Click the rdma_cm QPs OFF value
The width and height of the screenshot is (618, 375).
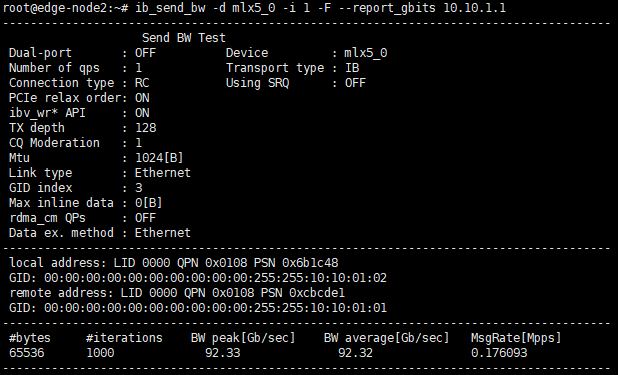(x=145, y=218)
